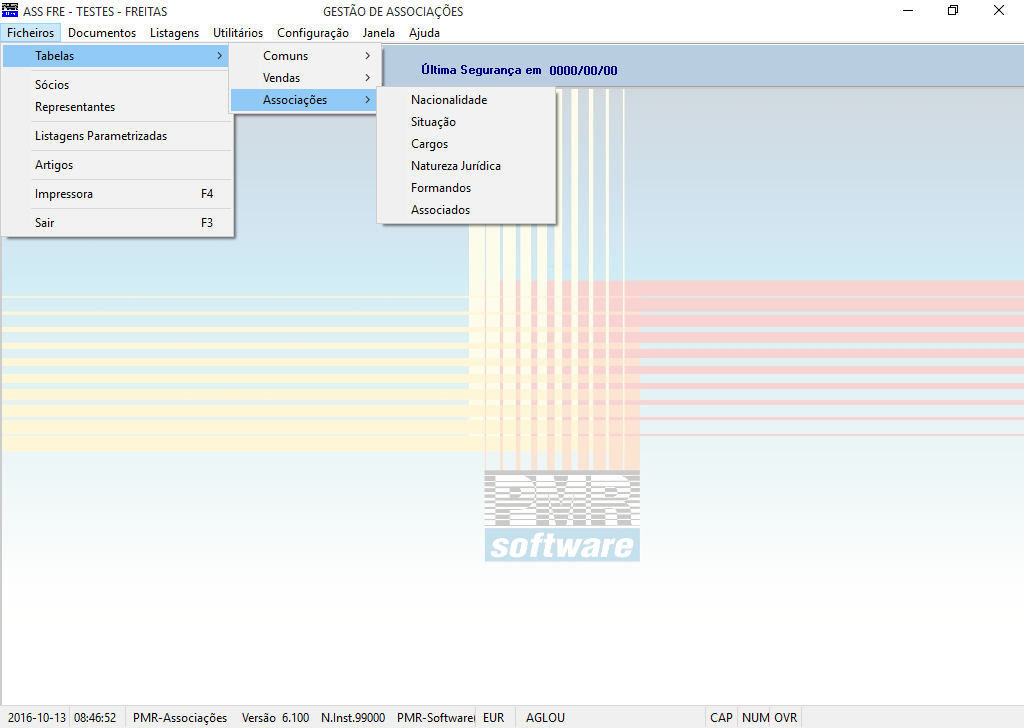Choose Artigos from the menu
The image size is (1024, 728).
point(116,165)
